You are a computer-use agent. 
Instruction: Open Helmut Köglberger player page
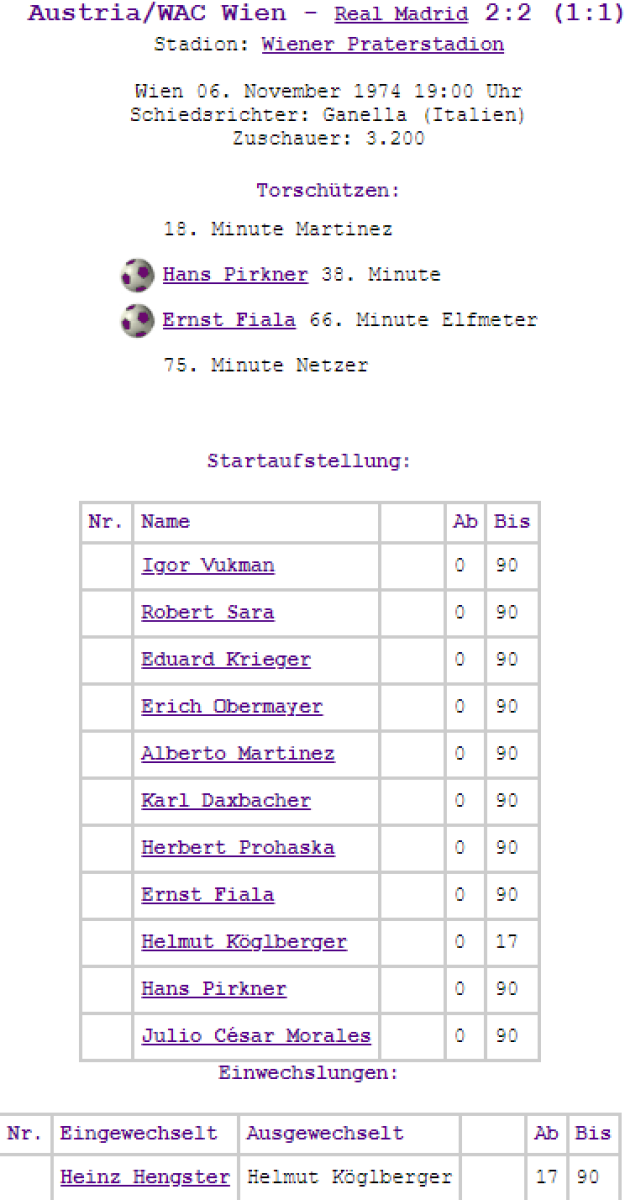(x=244, y=942)
